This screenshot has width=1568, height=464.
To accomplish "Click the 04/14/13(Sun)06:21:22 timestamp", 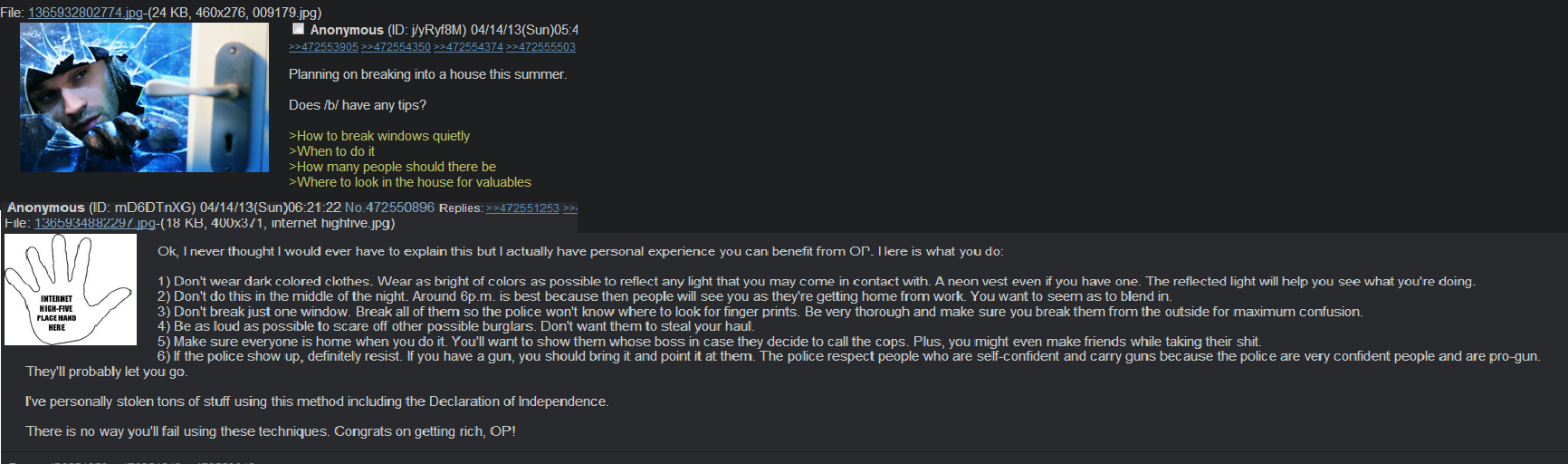I will click(271, 208).
